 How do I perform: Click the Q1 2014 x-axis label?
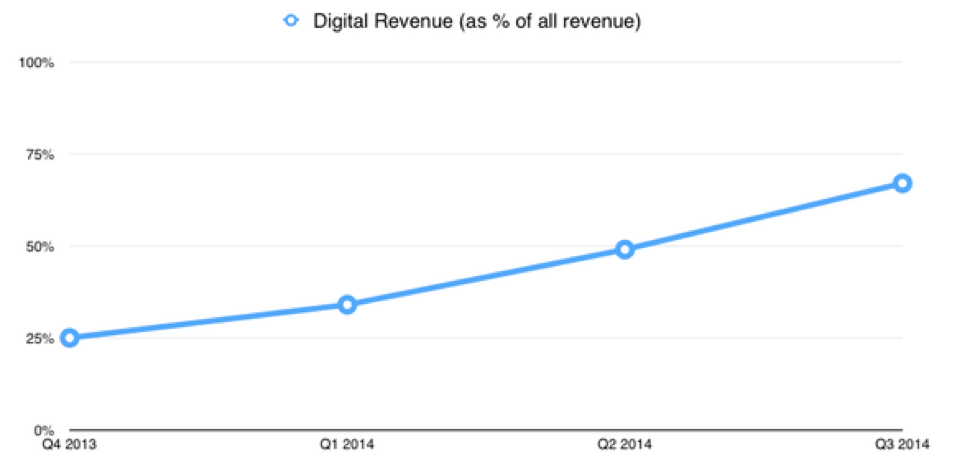click(x=347, y=445)
